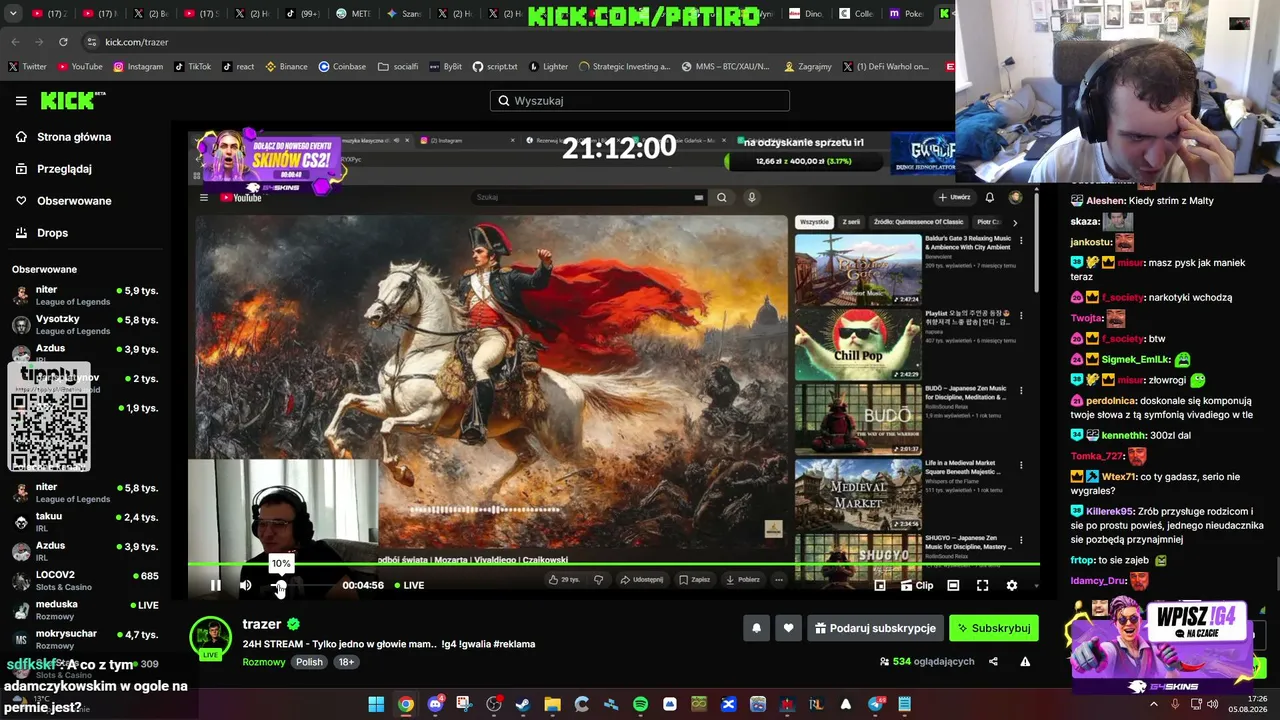Go to the Kick home logo
Viewport: 1280px width, 720px height.
73,100
